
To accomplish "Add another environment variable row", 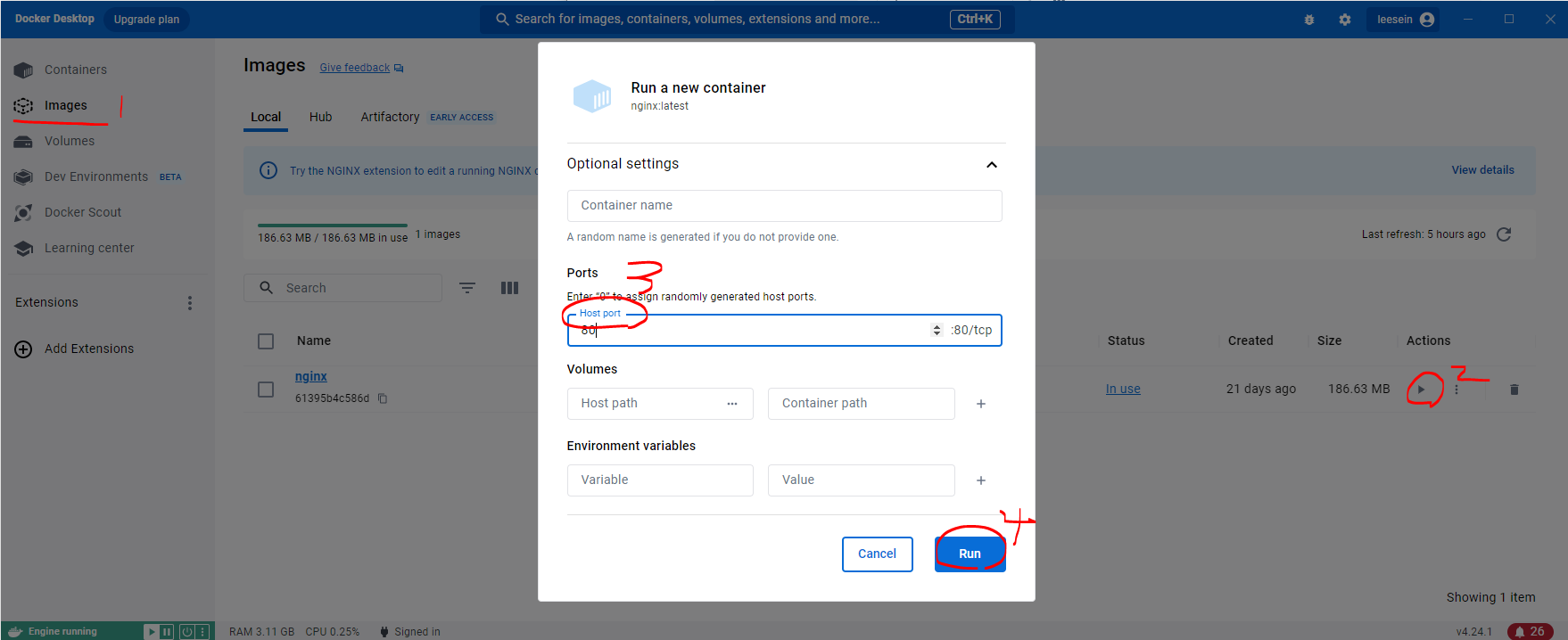I will (981, 480).
